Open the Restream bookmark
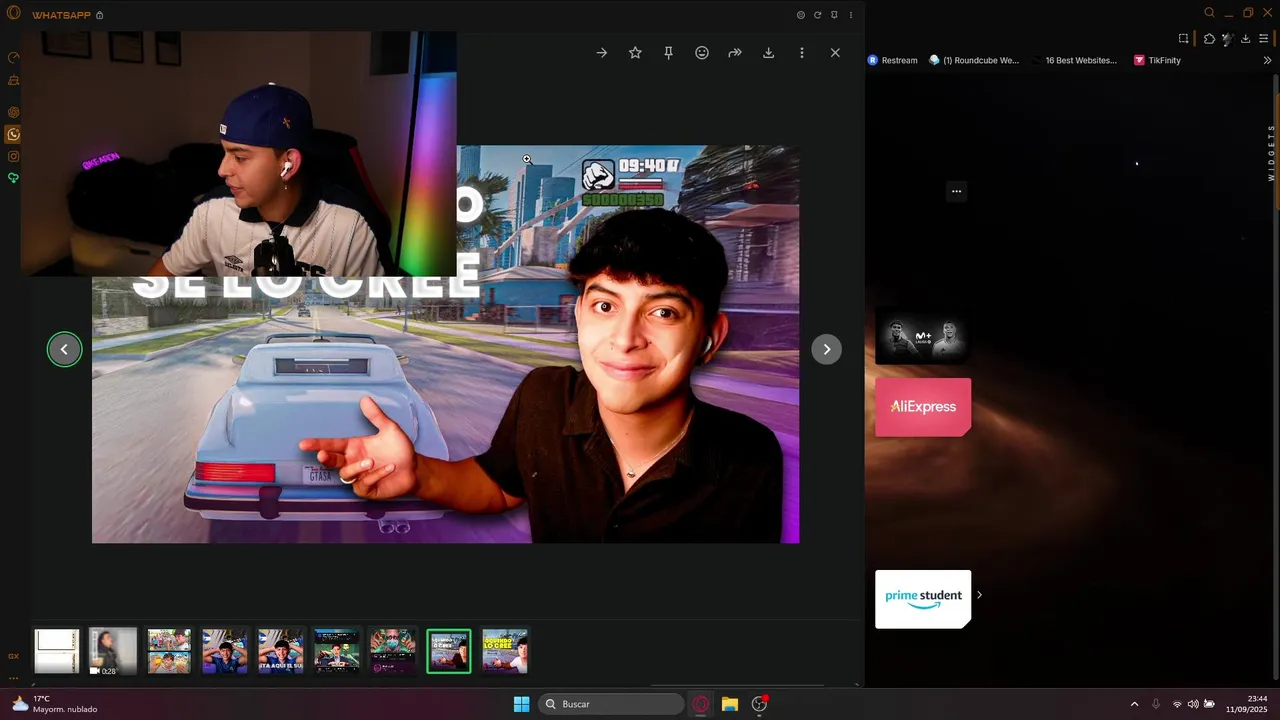The width and height of the screenshot is (1280, 720). click(893, 60)
